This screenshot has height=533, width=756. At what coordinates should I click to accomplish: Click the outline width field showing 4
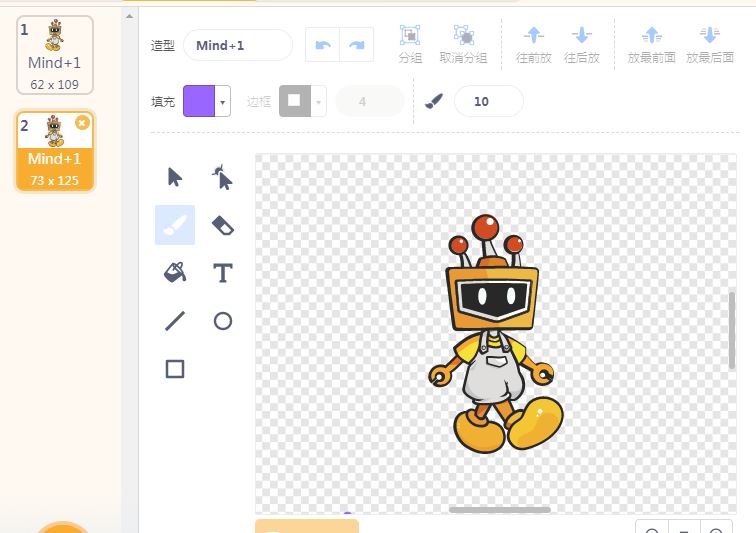click(x=369, y=101)
